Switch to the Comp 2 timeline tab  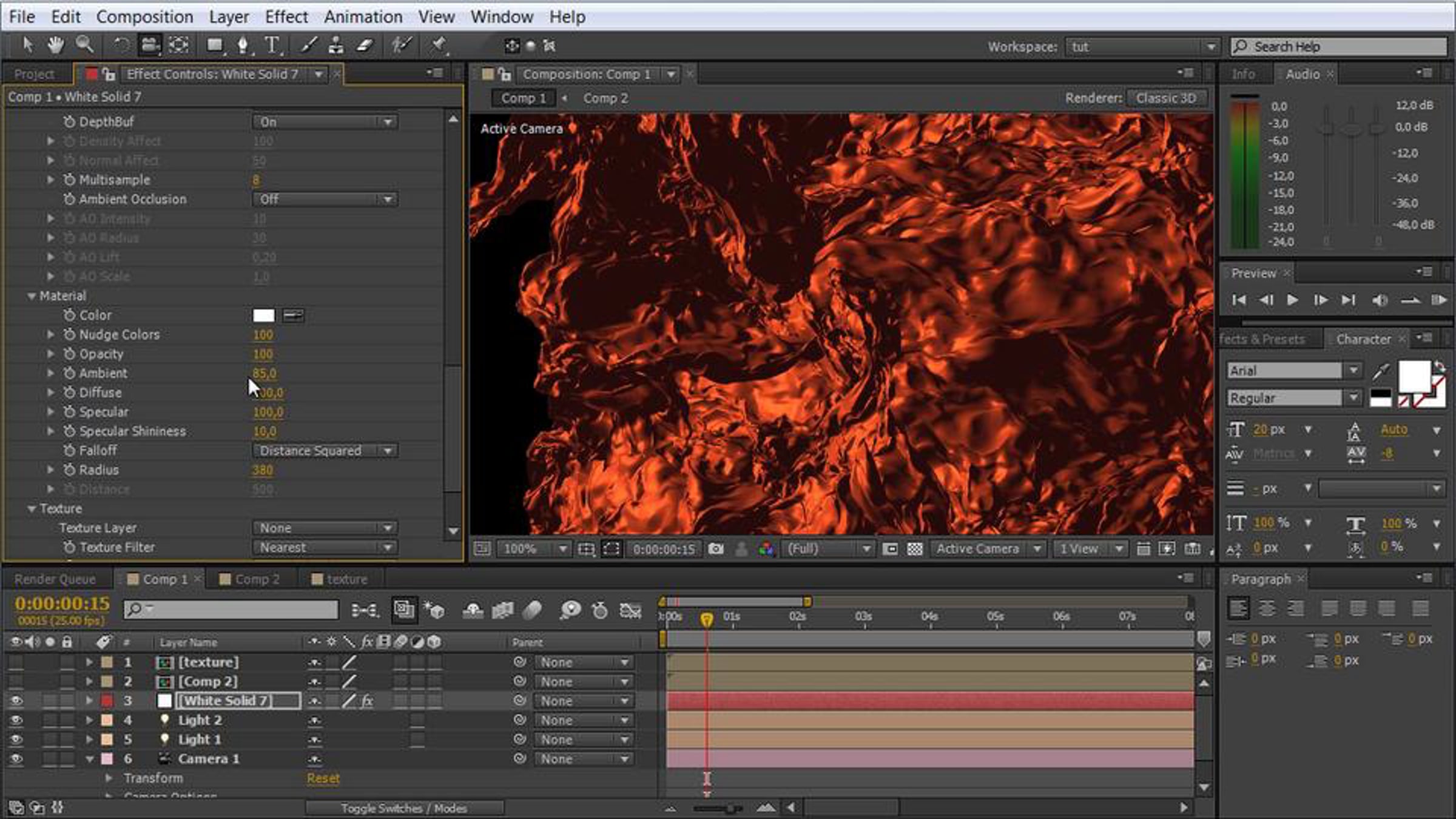click(x=250, y=579)
